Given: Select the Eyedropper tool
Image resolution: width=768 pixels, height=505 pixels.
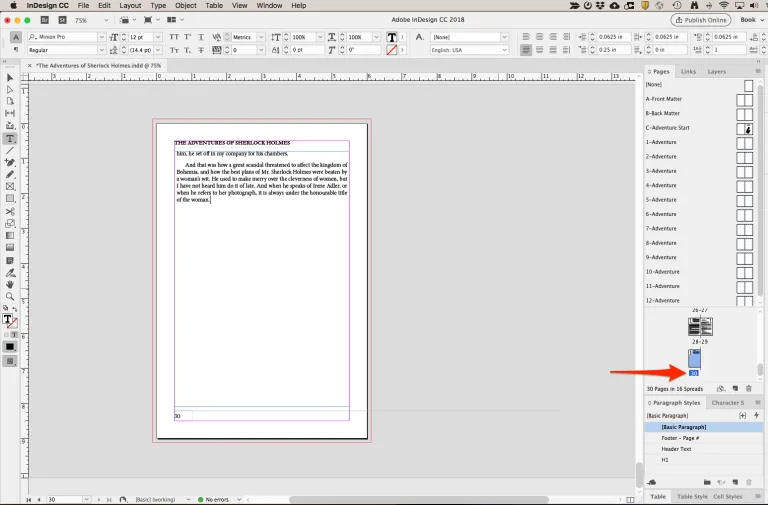Looking at the screenshot, I should (10, 272).
